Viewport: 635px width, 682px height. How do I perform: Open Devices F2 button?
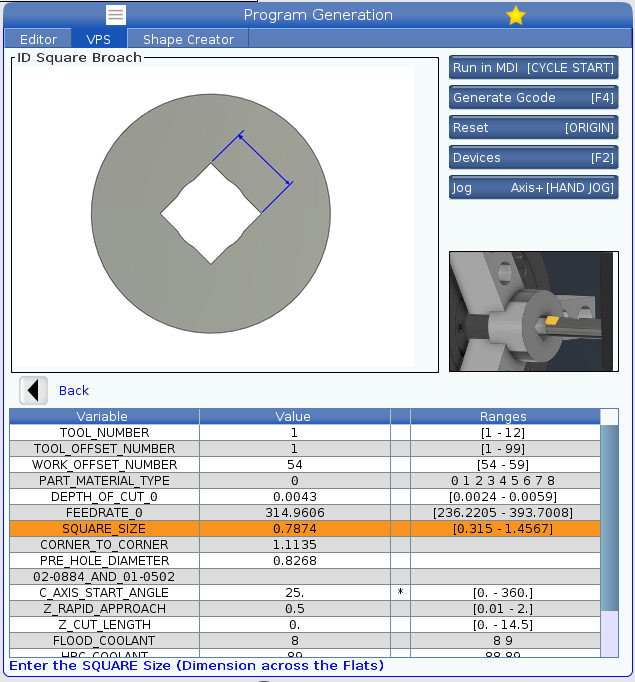pyautogui.click(x=533, y=157)
